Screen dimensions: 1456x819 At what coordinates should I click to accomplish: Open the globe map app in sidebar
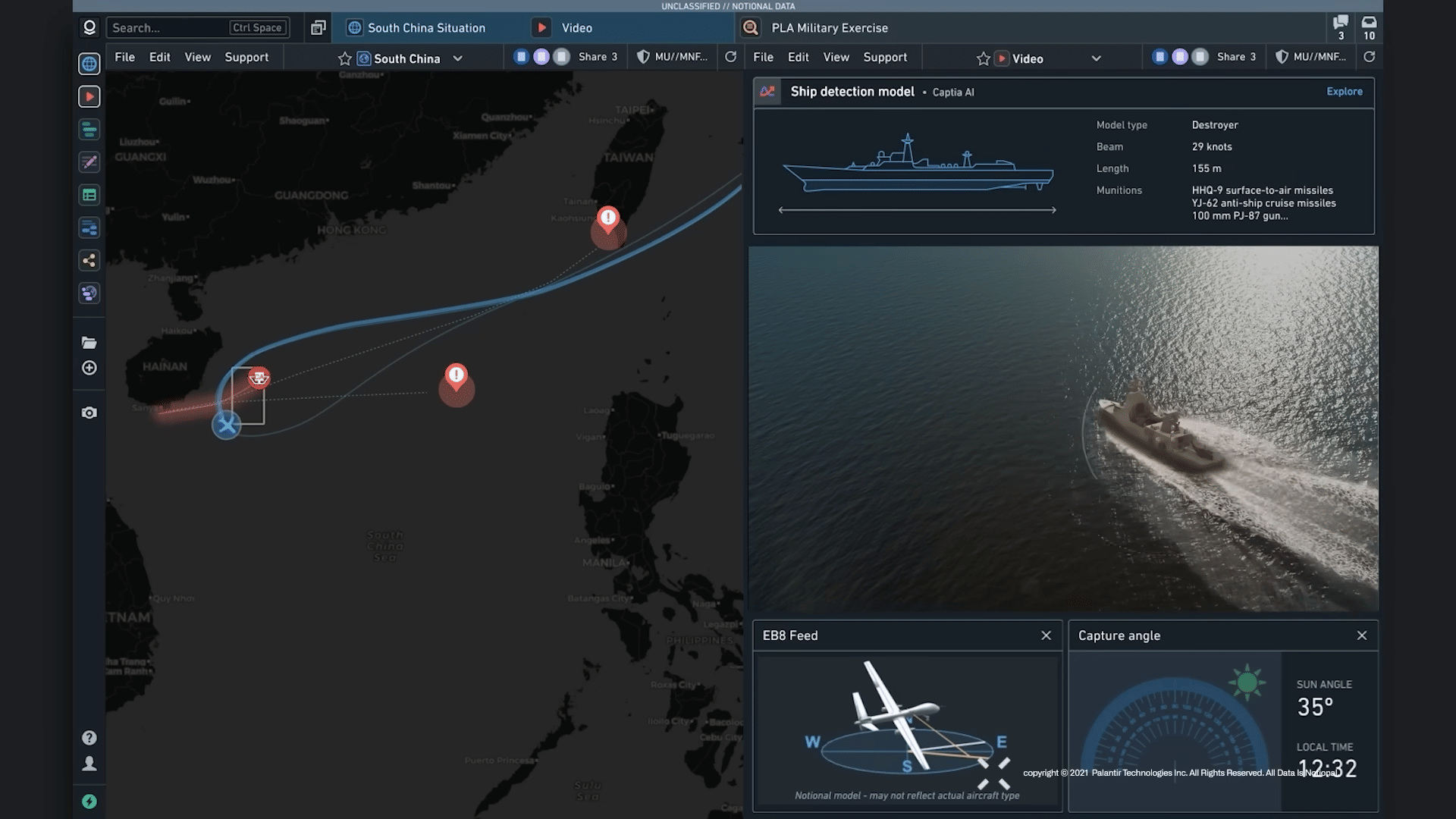[x=89, y=64]
